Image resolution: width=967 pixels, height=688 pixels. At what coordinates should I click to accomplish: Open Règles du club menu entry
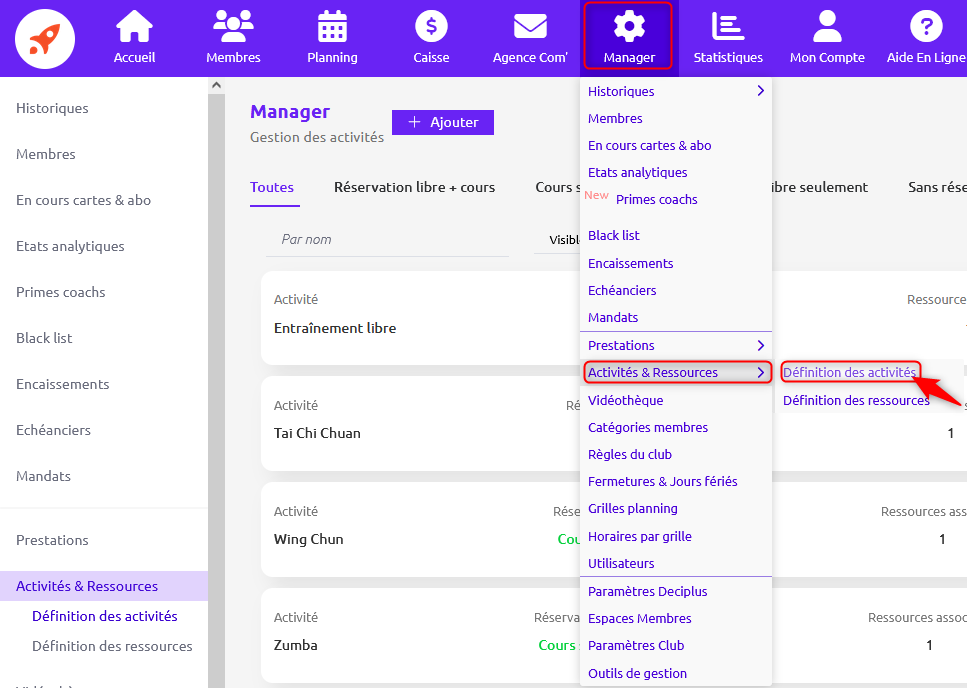[630, 454]
